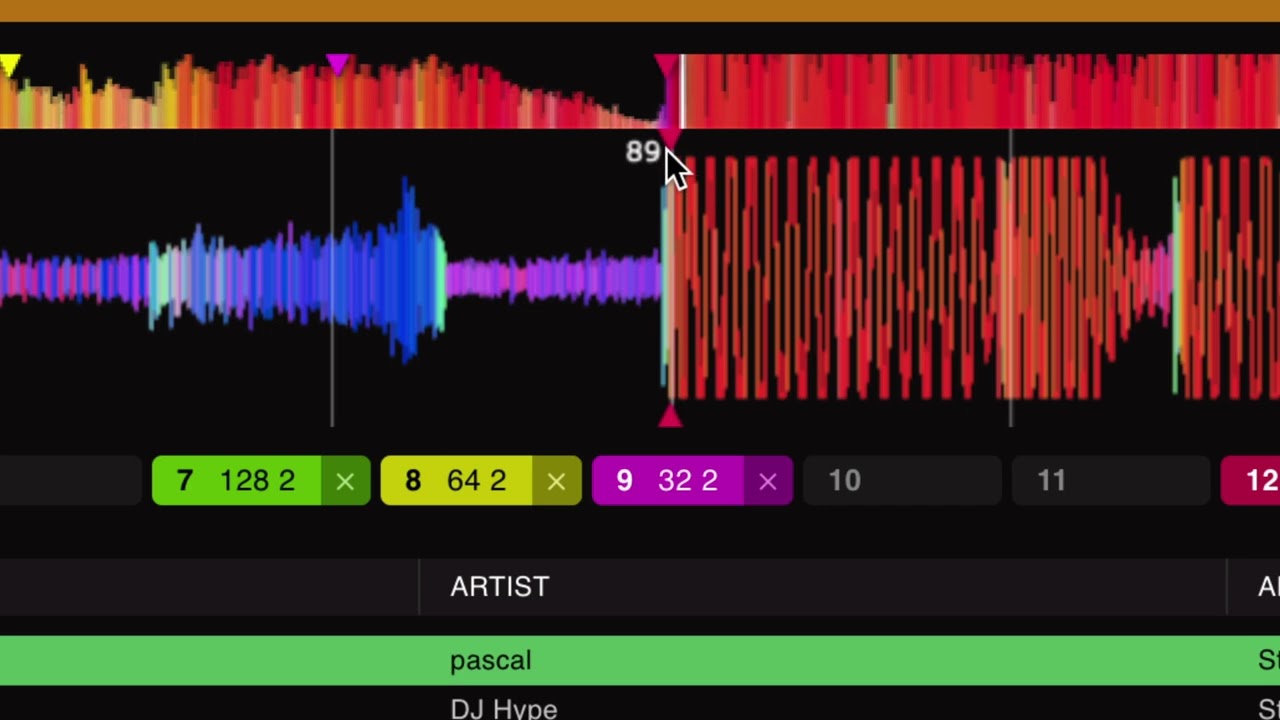Trigger yellow cue pad 8 labeled 64 2
Image resolution: width=1280 pixels, height=720 pixels.
point(457,481)
